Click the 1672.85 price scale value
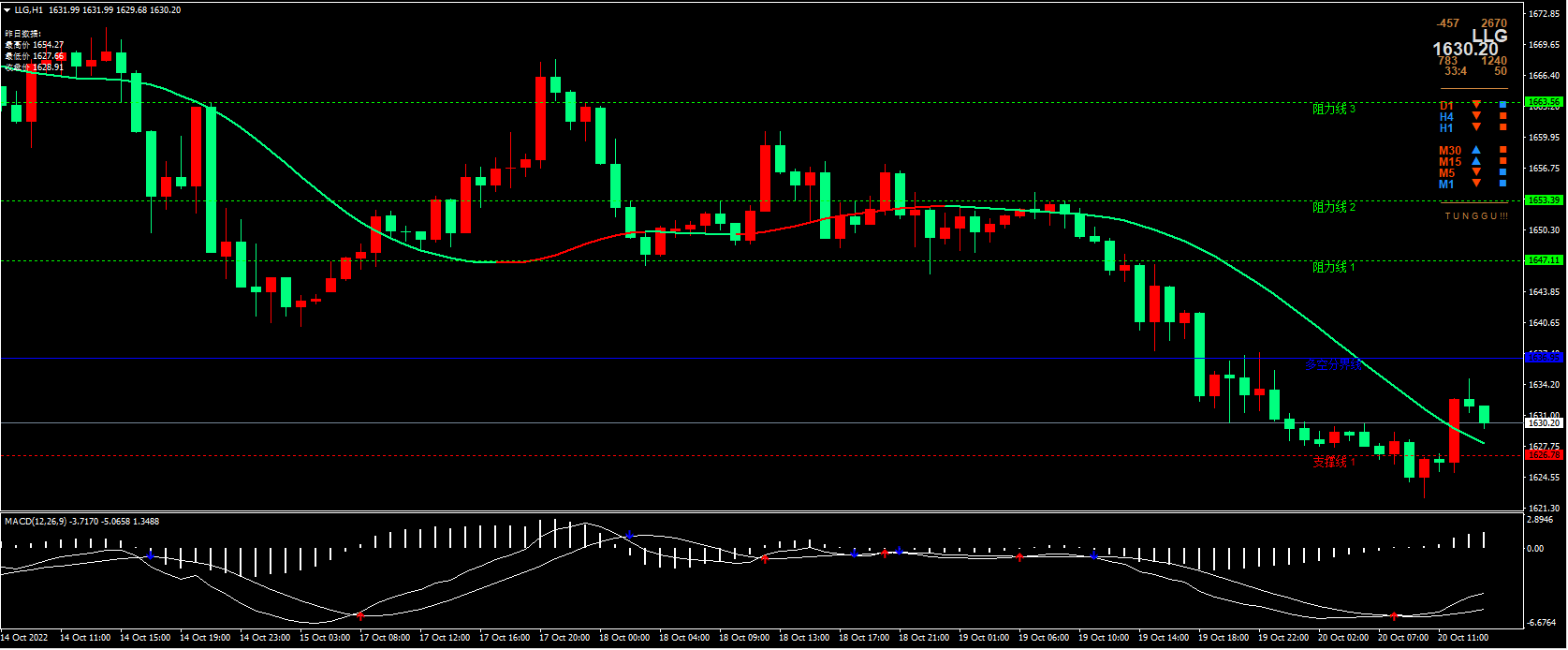 (1545, 14)
